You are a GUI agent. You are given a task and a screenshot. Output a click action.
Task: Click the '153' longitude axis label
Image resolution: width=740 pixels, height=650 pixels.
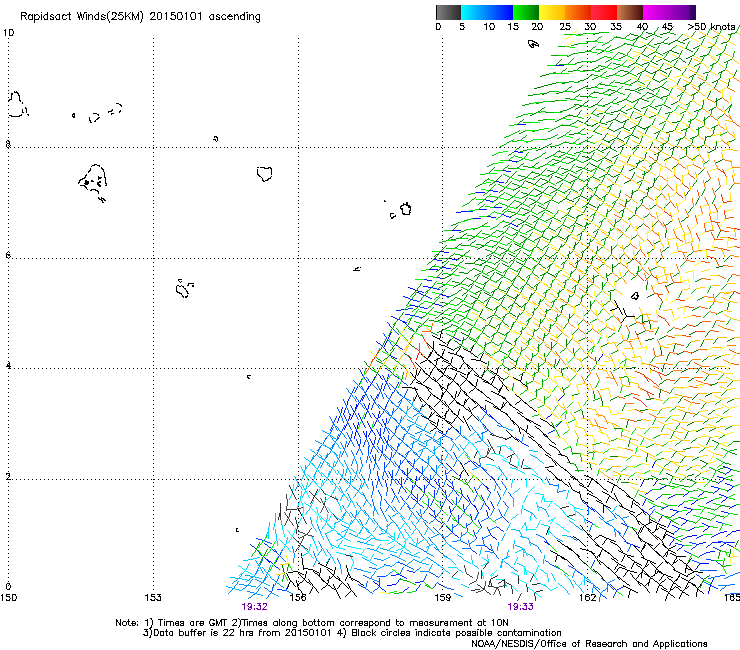coord(153,598)
